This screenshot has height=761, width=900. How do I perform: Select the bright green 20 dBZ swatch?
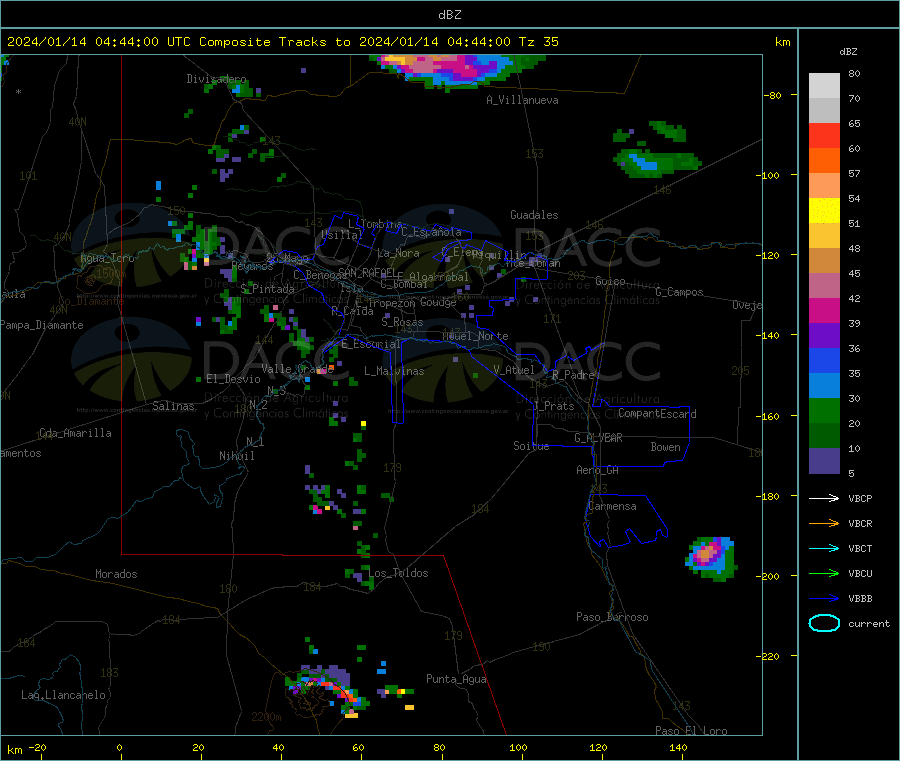tap(824, 410)
